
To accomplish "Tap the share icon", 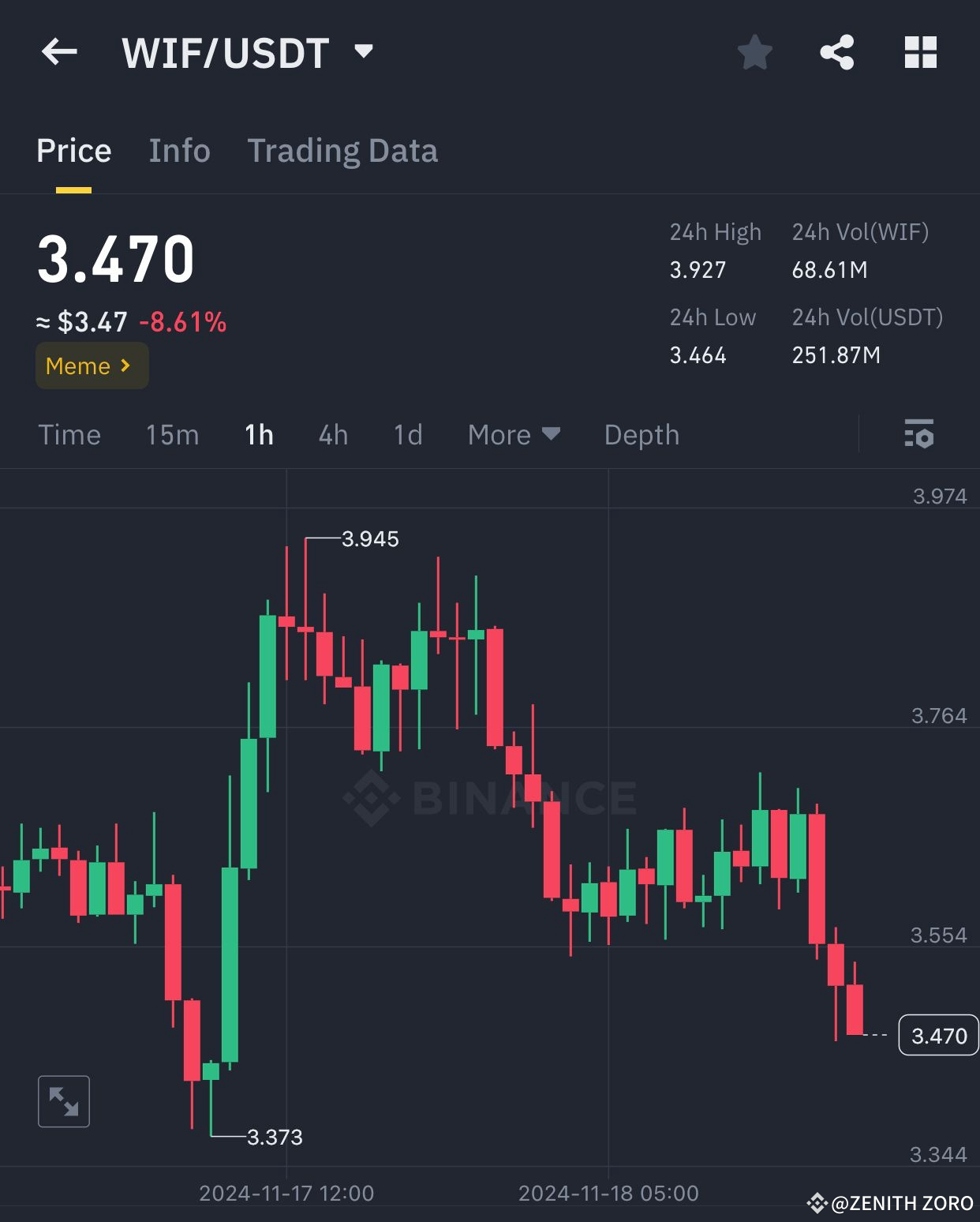I will tap(838, 52).
